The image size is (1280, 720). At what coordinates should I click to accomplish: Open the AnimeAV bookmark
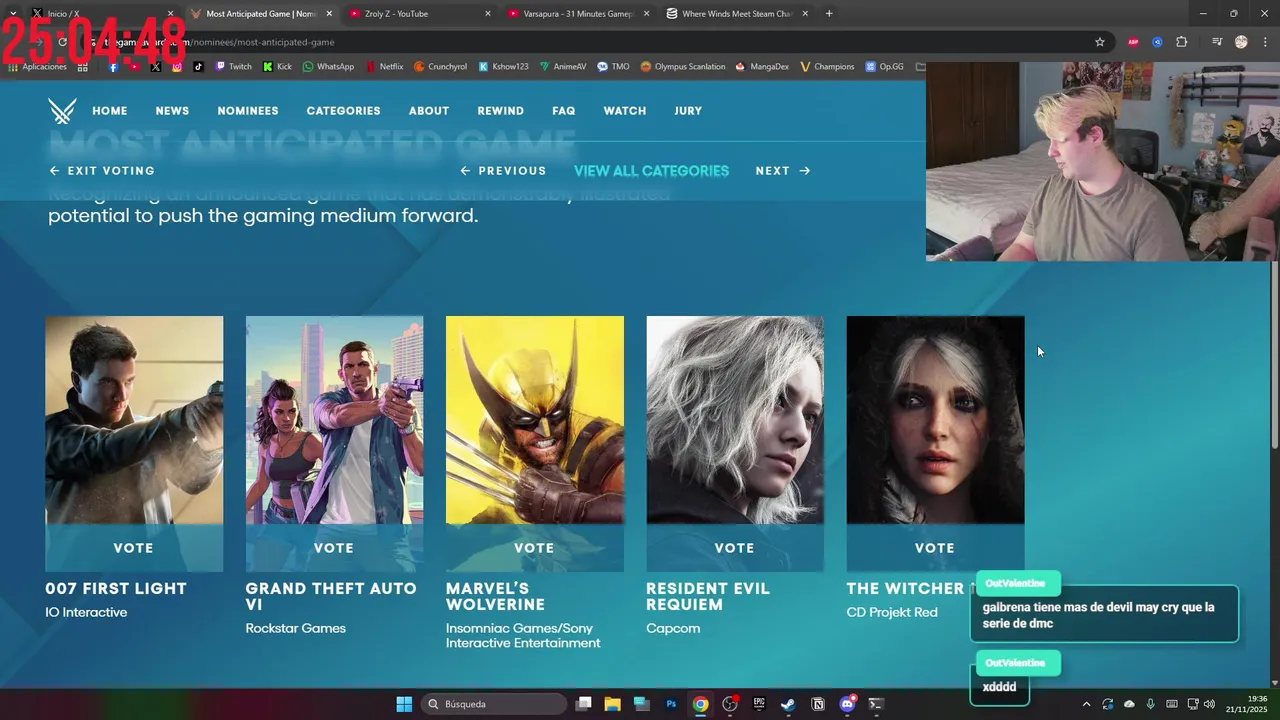tap(563, 67)
